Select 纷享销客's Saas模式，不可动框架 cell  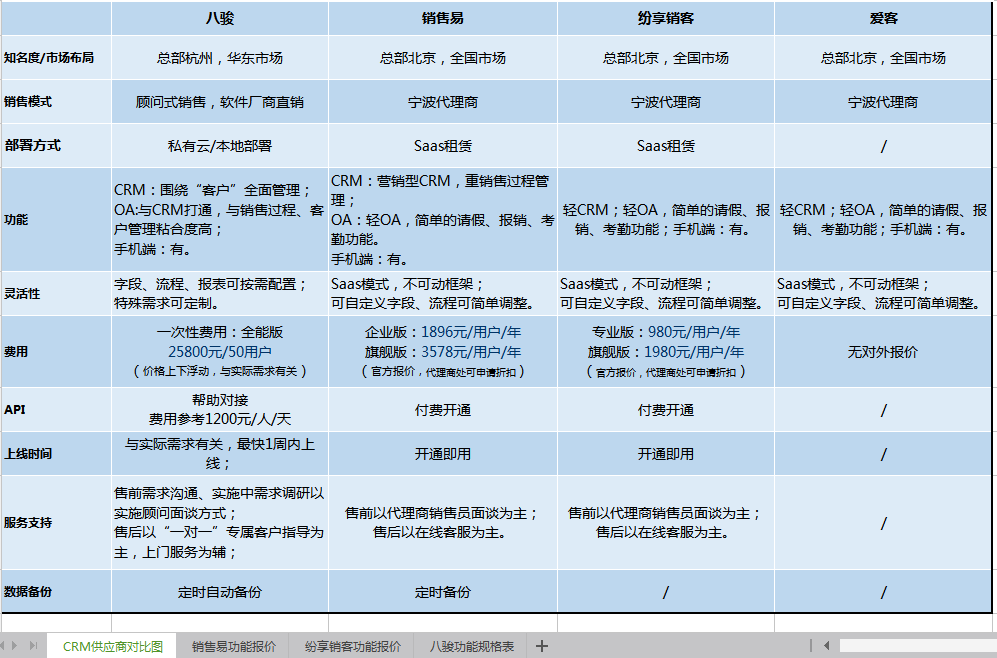pos(666,294)
